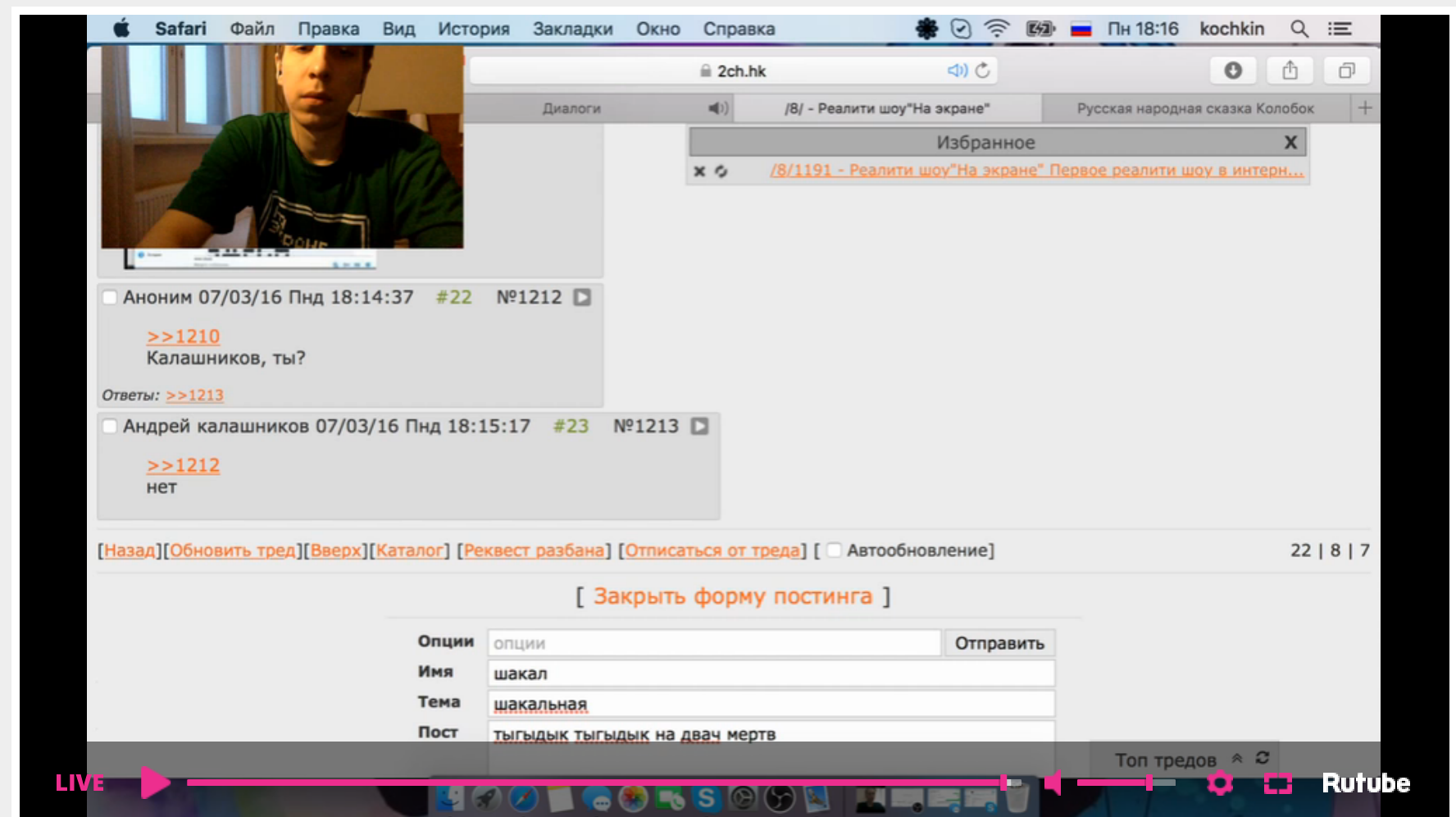Open the Закладки menu

(x=572, y=29)
